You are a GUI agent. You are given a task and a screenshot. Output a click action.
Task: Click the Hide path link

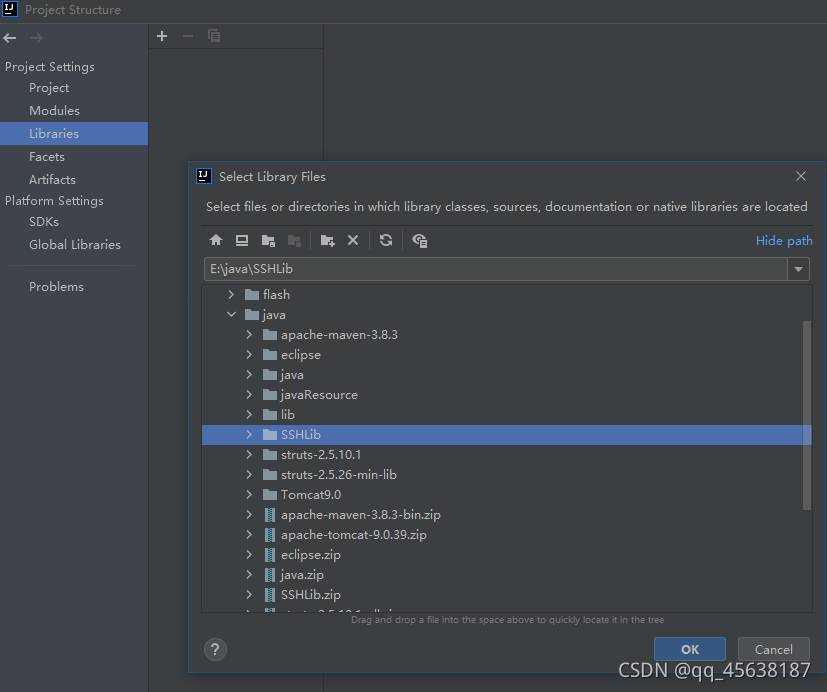tap(784, 241)
